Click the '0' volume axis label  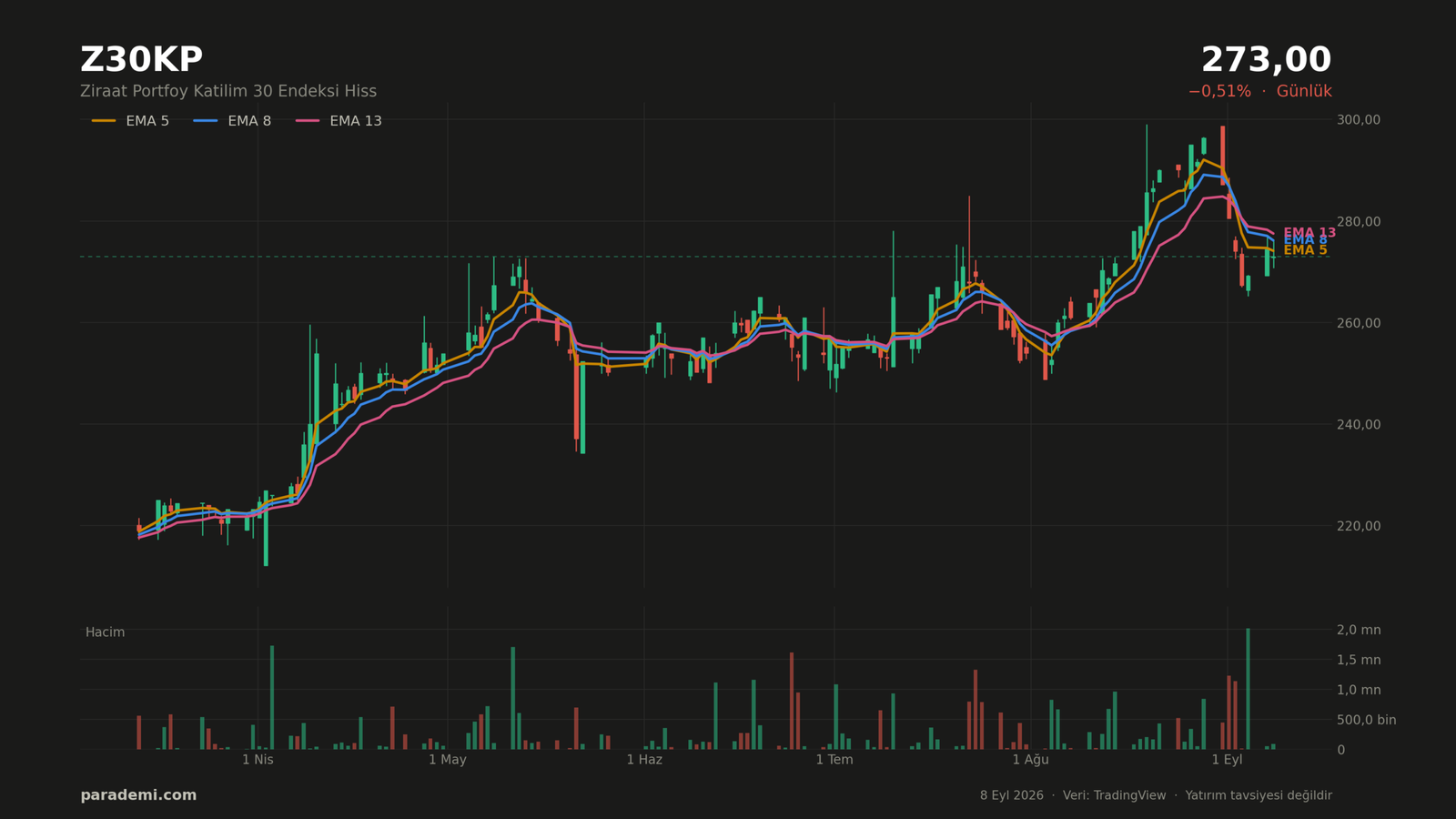coord(1340,750)
